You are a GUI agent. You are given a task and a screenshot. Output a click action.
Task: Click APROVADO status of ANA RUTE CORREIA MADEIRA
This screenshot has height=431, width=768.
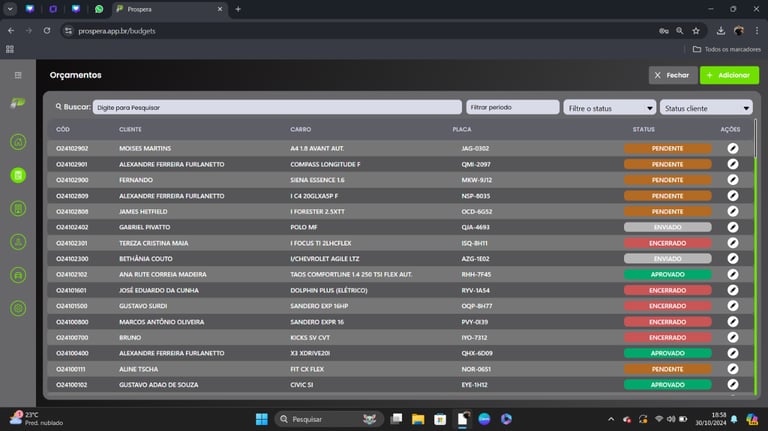(x=667, y=274)
